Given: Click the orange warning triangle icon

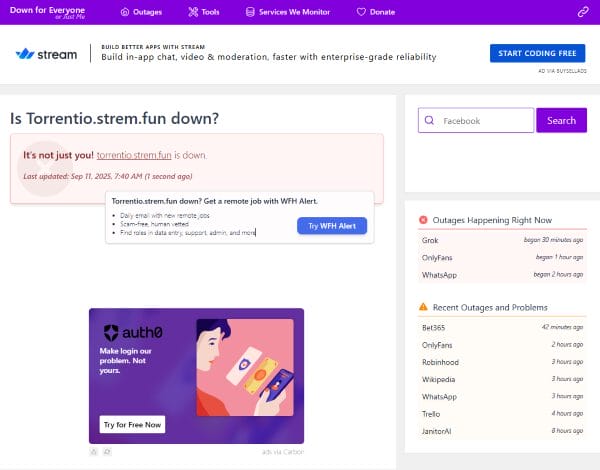Looking at the screenshot, I should click(x=423, y=306).
